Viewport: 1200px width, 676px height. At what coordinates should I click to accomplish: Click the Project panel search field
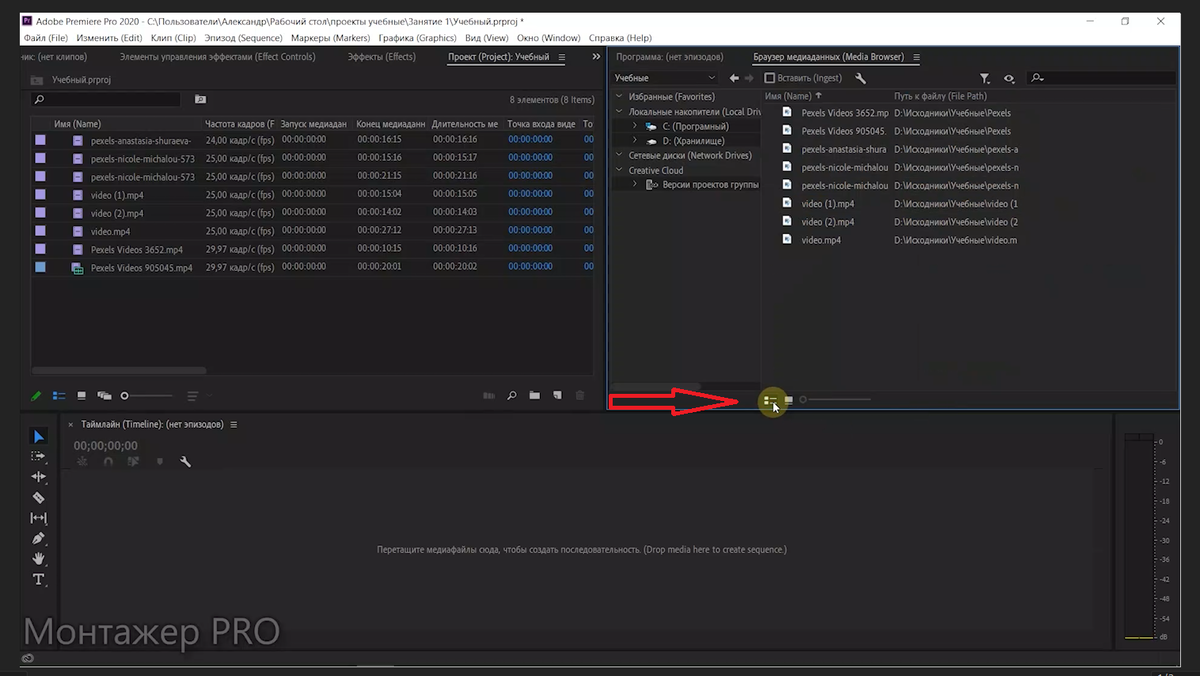tap(106, 100)
